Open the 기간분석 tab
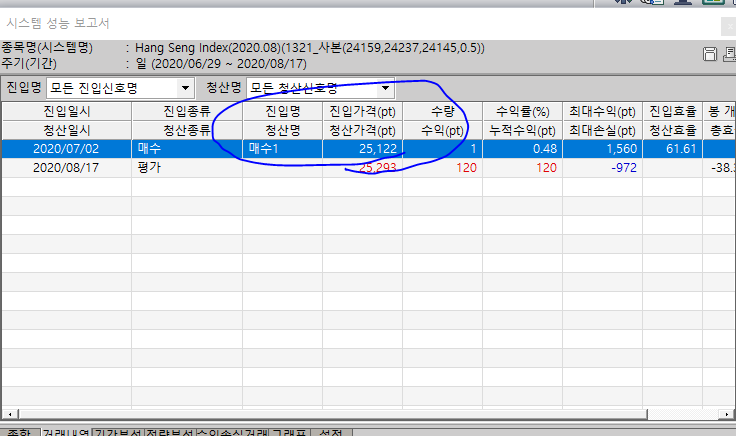736x436 pixels. (118, 433)
